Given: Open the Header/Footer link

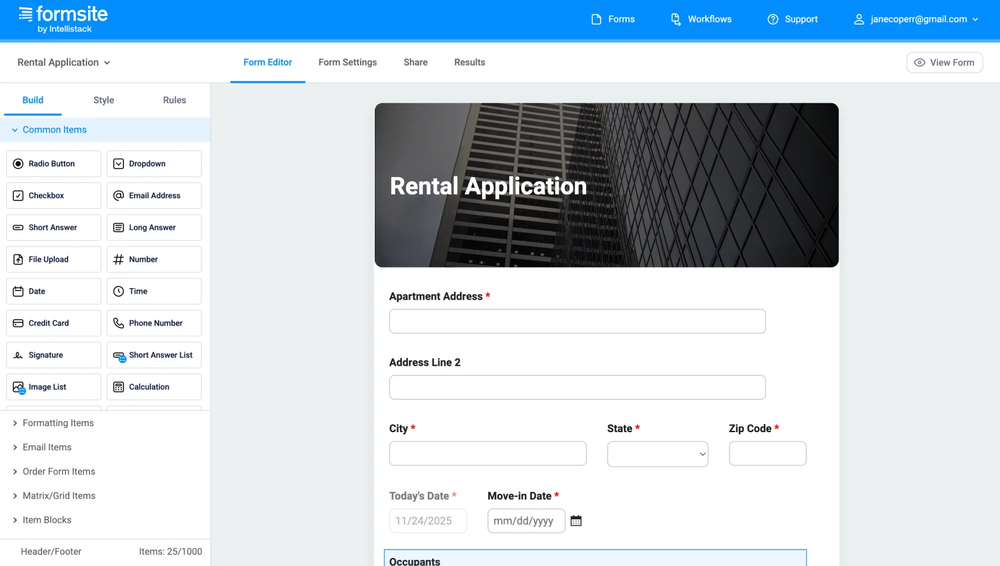Looking at the screenshot, I should point(51,551).
